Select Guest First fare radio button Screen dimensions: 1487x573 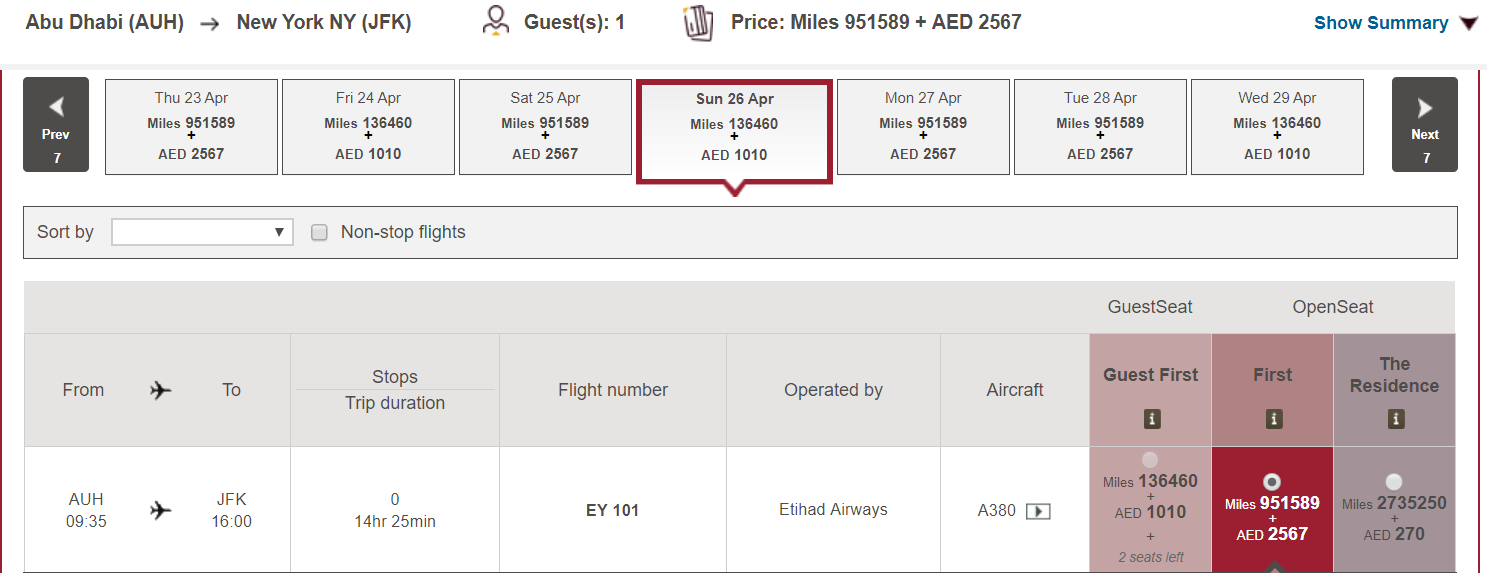click(x=1150, y=460)
